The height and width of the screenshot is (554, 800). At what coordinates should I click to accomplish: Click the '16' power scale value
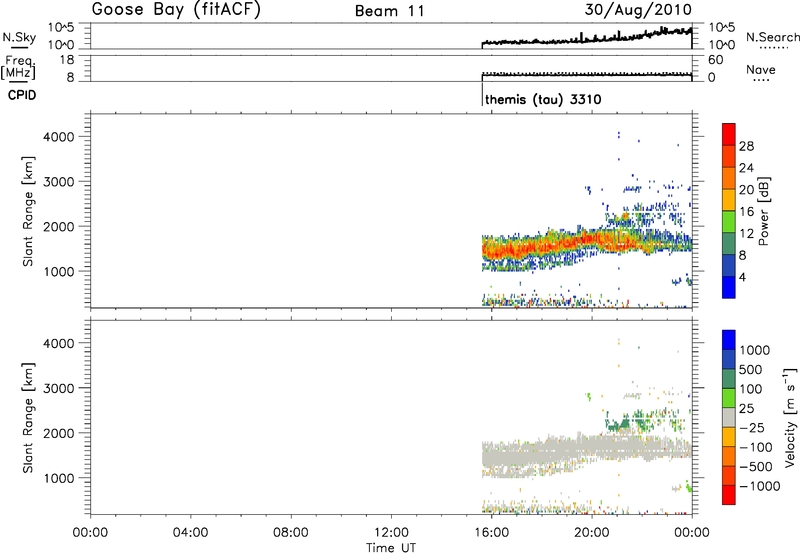pyautogui.click(x=746, y=212)
